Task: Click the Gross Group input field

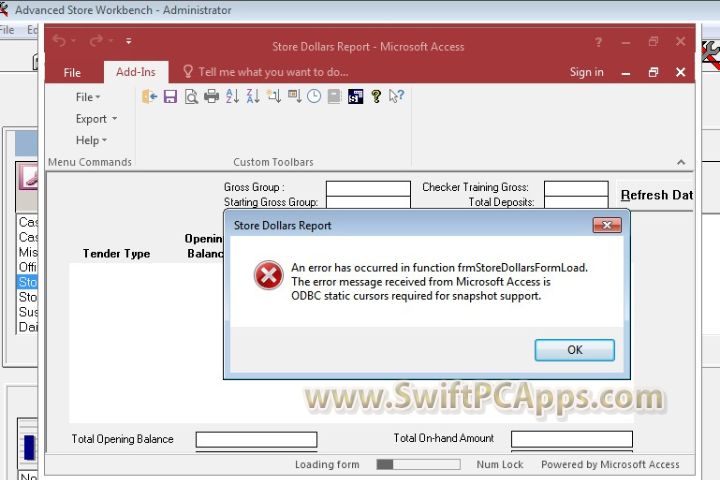Action: click(x=368, y=188)
